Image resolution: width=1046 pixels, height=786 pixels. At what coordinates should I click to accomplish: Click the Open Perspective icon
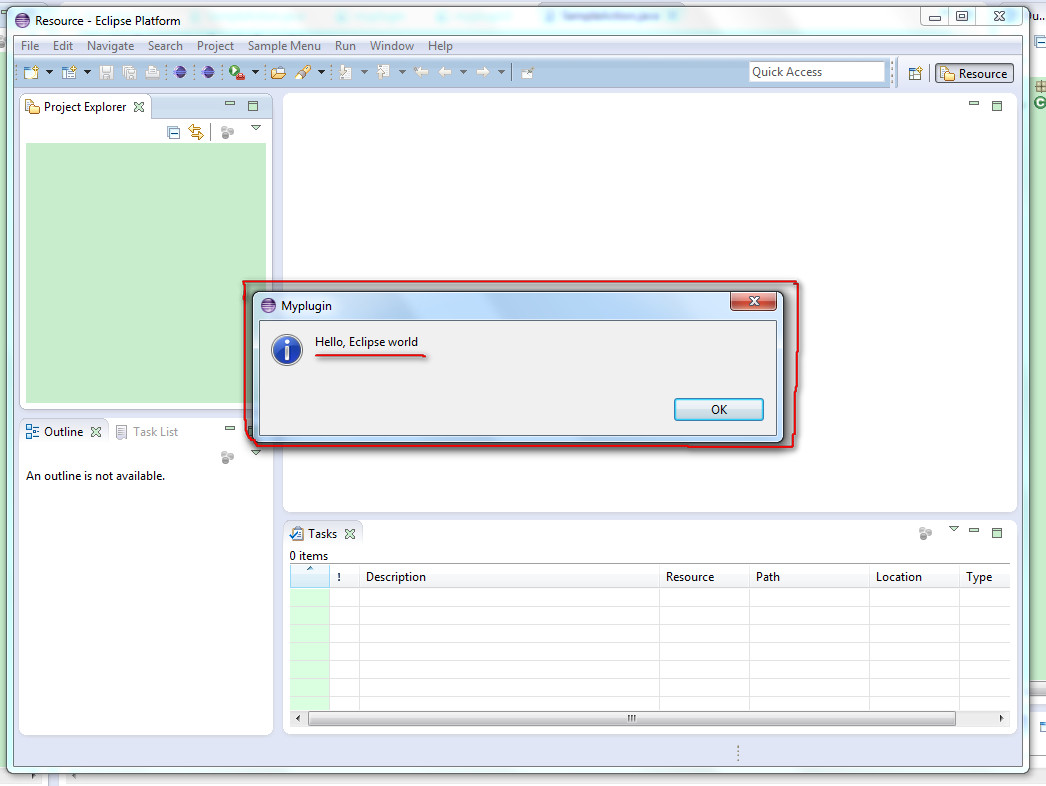click(915, 73)
